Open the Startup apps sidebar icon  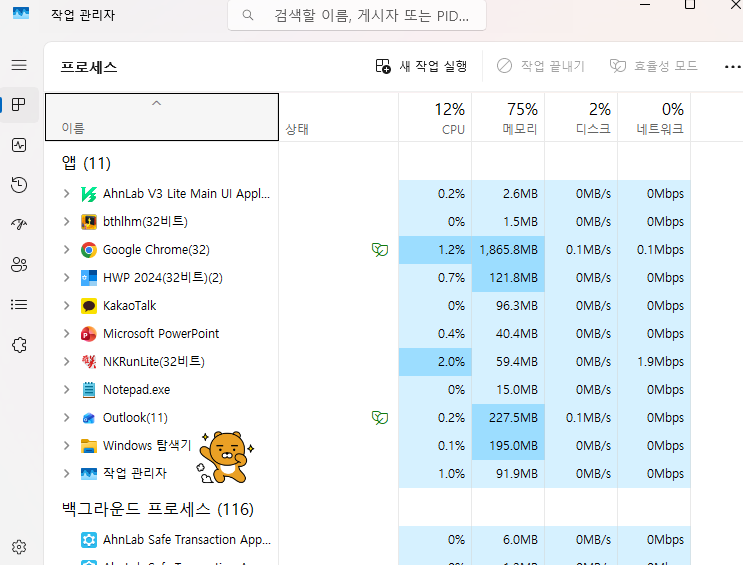(19, 224)
